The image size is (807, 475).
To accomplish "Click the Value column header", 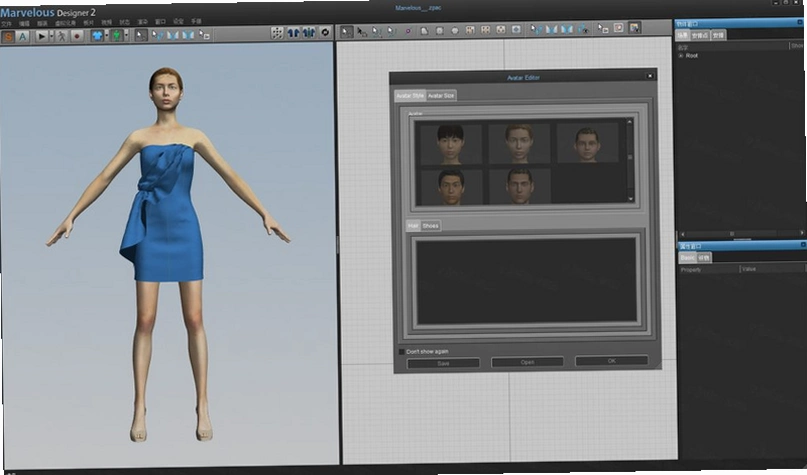I will point(772,269).
